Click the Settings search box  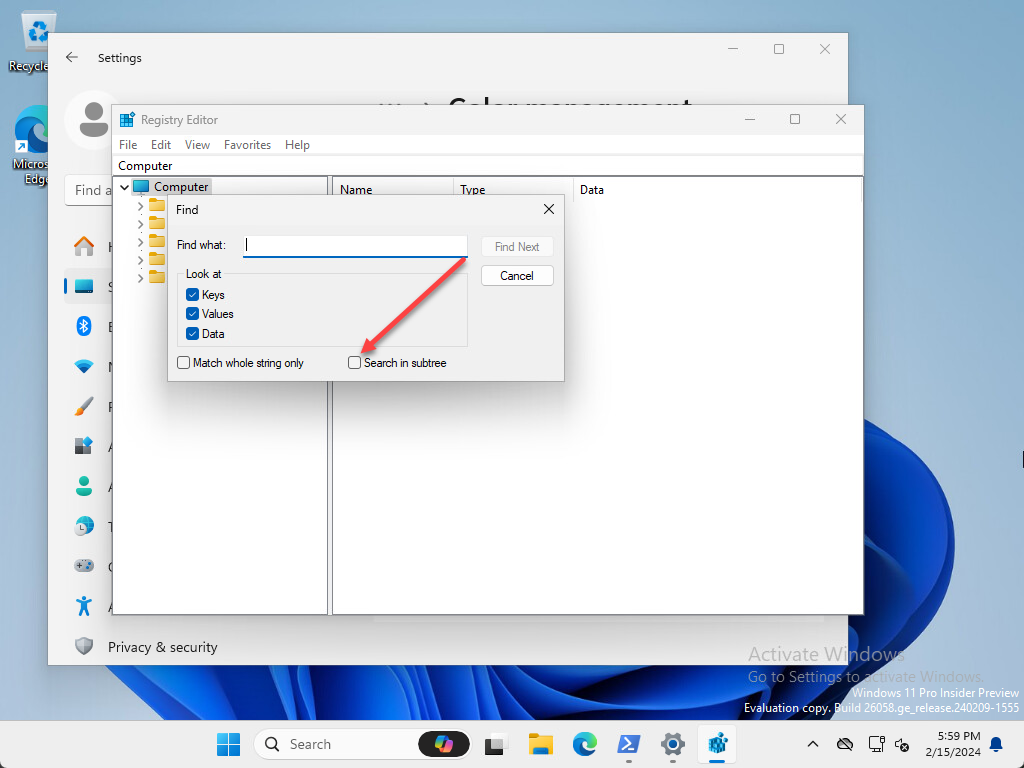88,191
